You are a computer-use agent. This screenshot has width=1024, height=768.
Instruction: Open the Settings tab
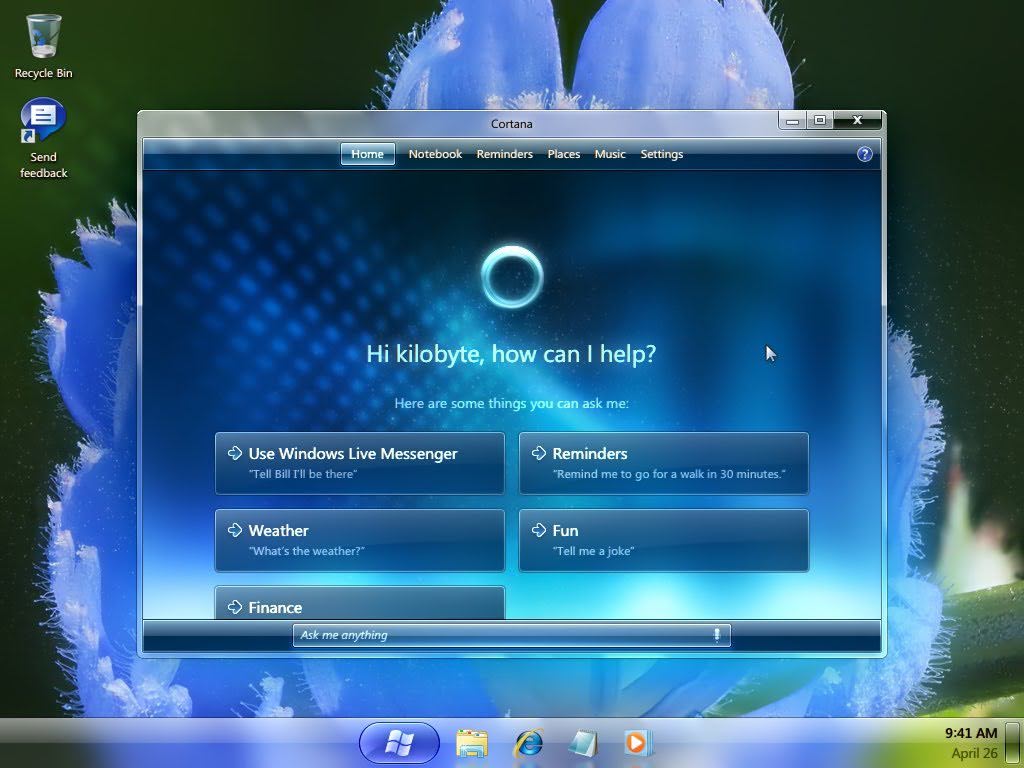661,154
